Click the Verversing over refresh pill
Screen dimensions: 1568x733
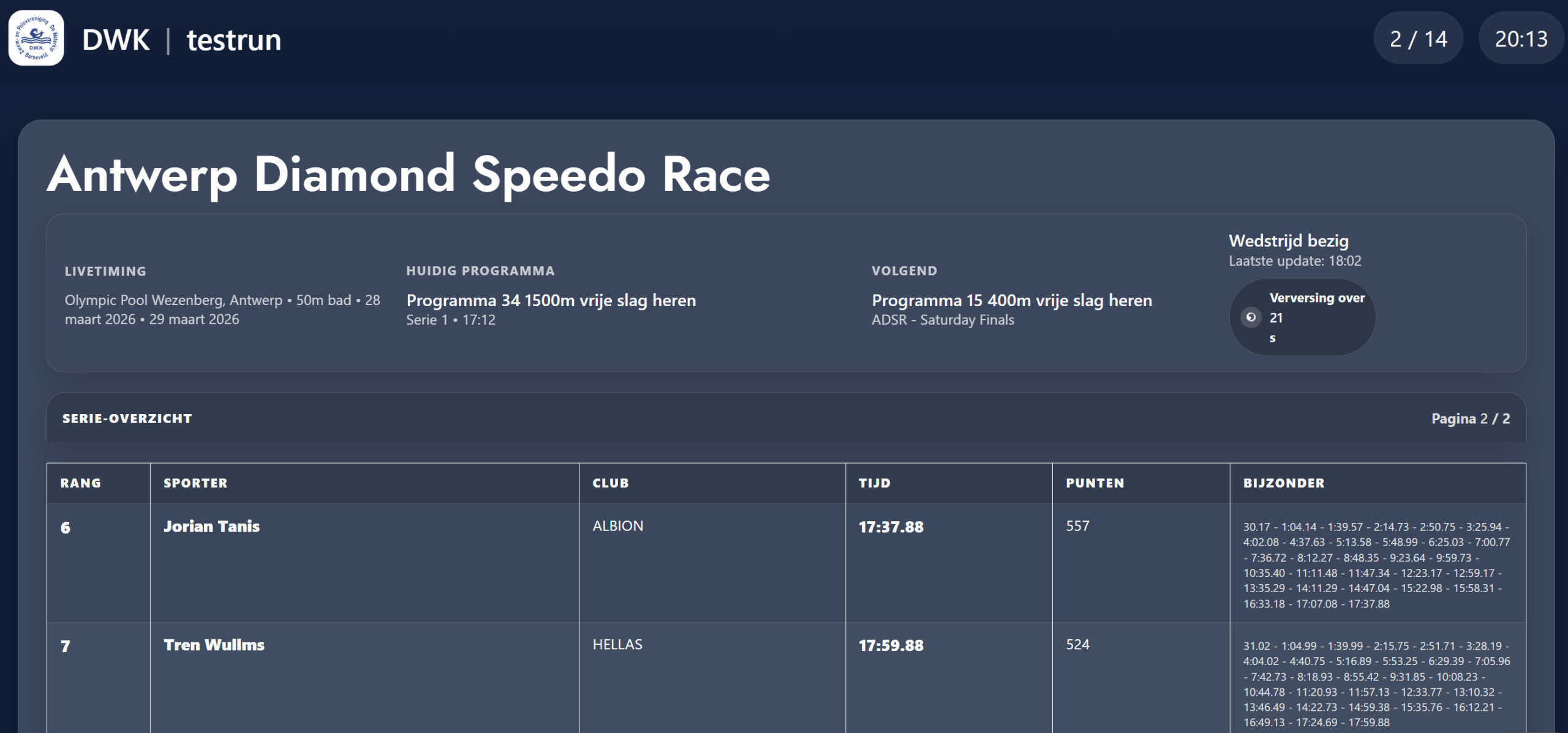(x=1303, y=317)
